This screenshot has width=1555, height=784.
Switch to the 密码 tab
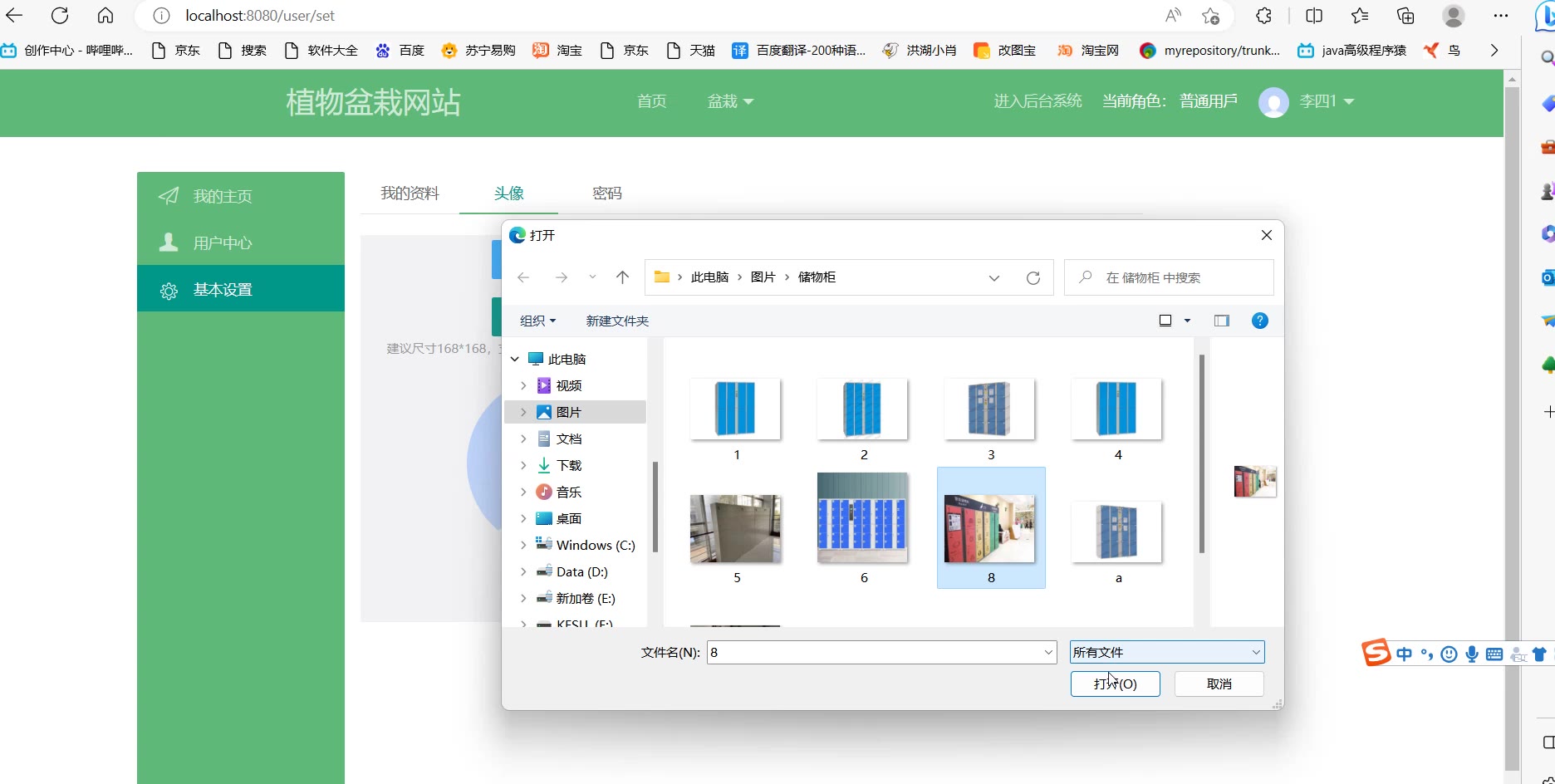pos(606,194)
